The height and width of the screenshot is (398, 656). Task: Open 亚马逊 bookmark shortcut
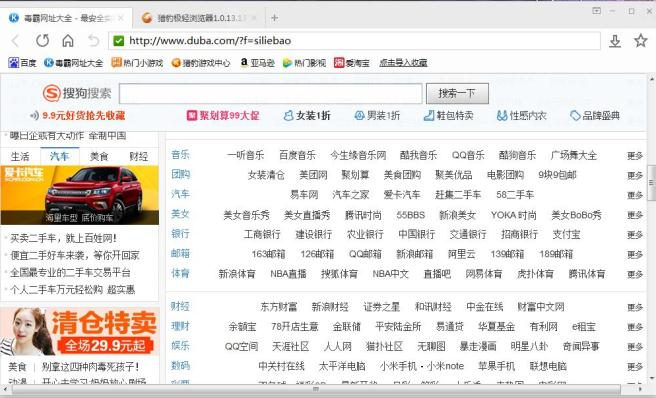tap(257, 63)
